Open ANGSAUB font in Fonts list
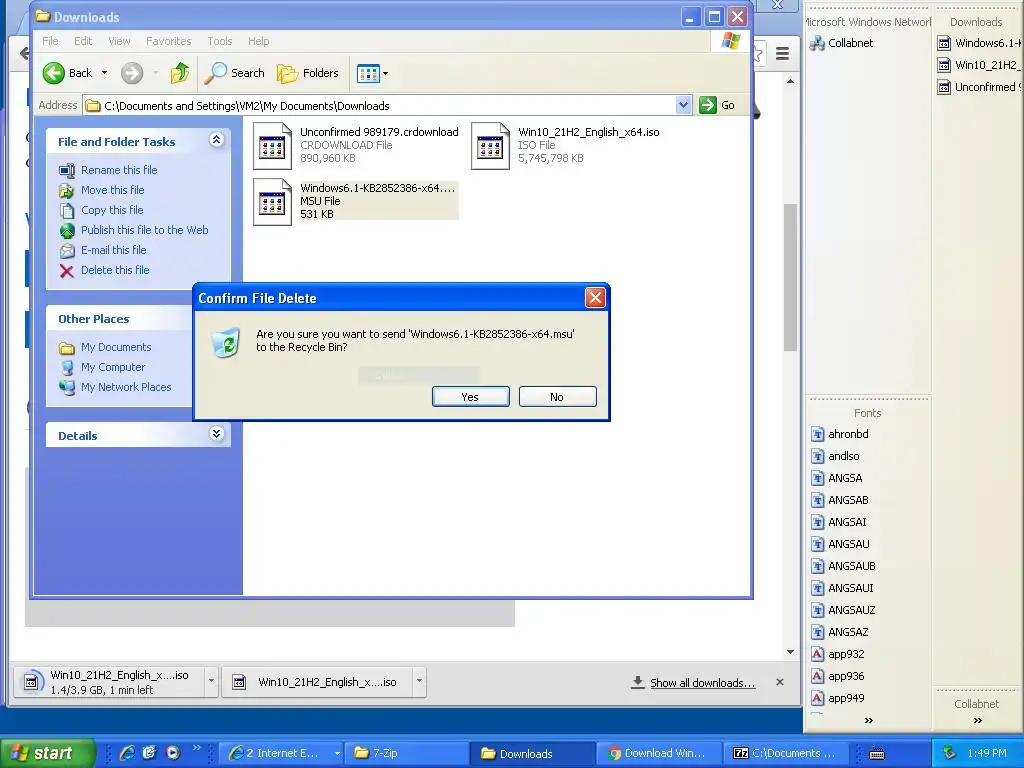The width and height of the screenshot is (1024, 768). pos(843,566)
